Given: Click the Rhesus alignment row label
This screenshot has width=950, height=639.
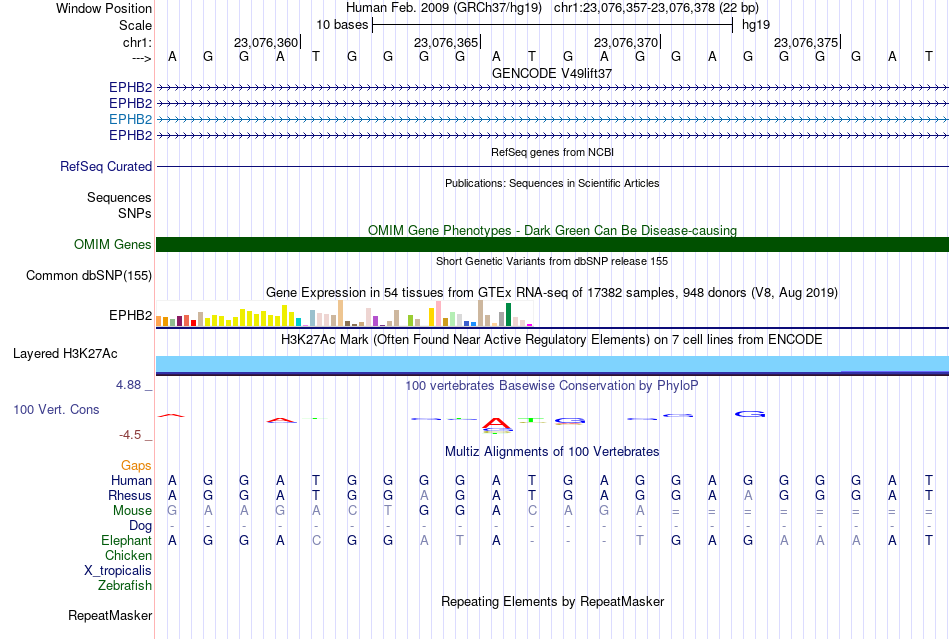Looking at the screenshot, I should (130, 495).
